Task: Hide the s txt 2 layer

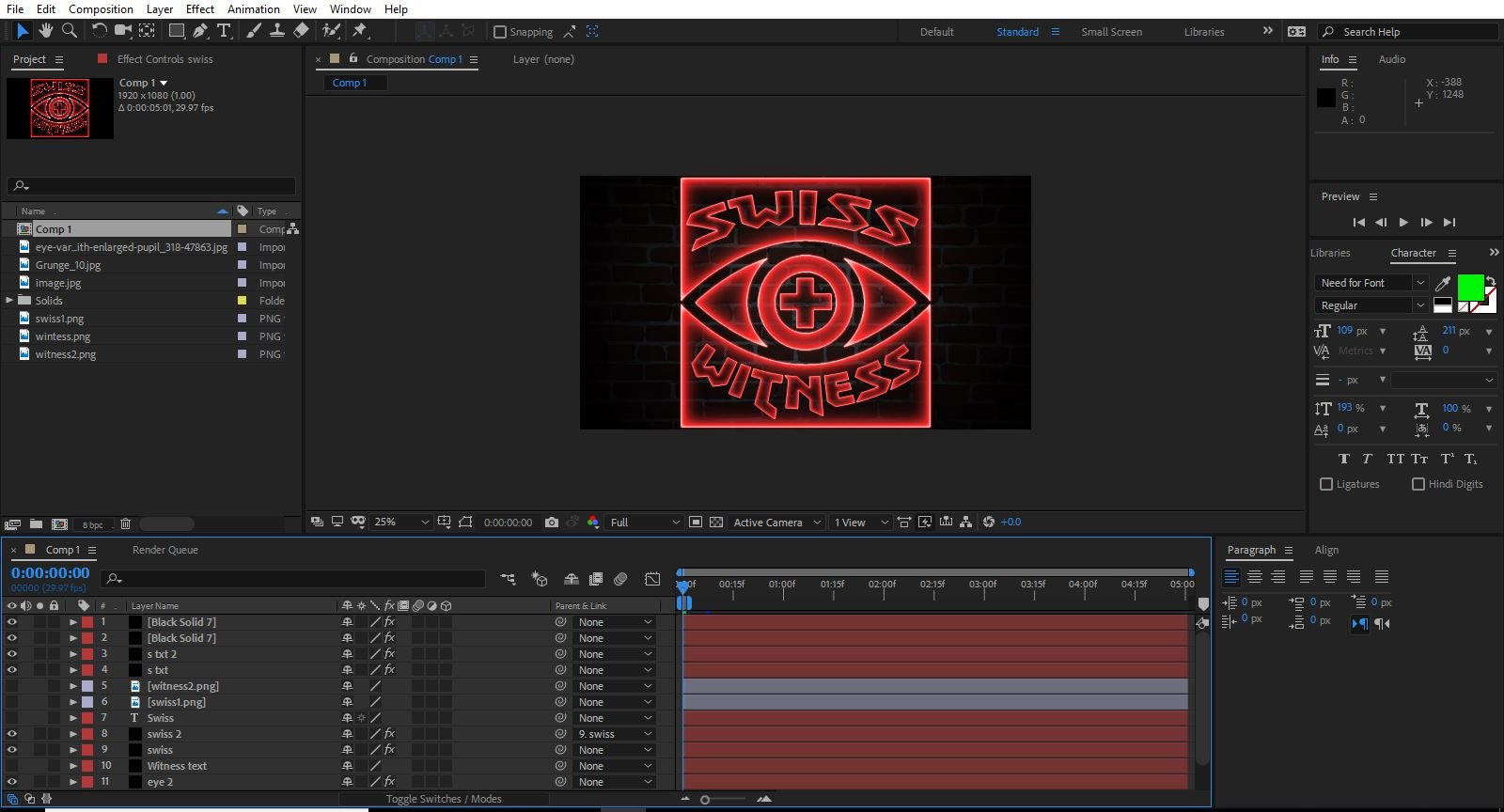Action: [x=12, y=654]
